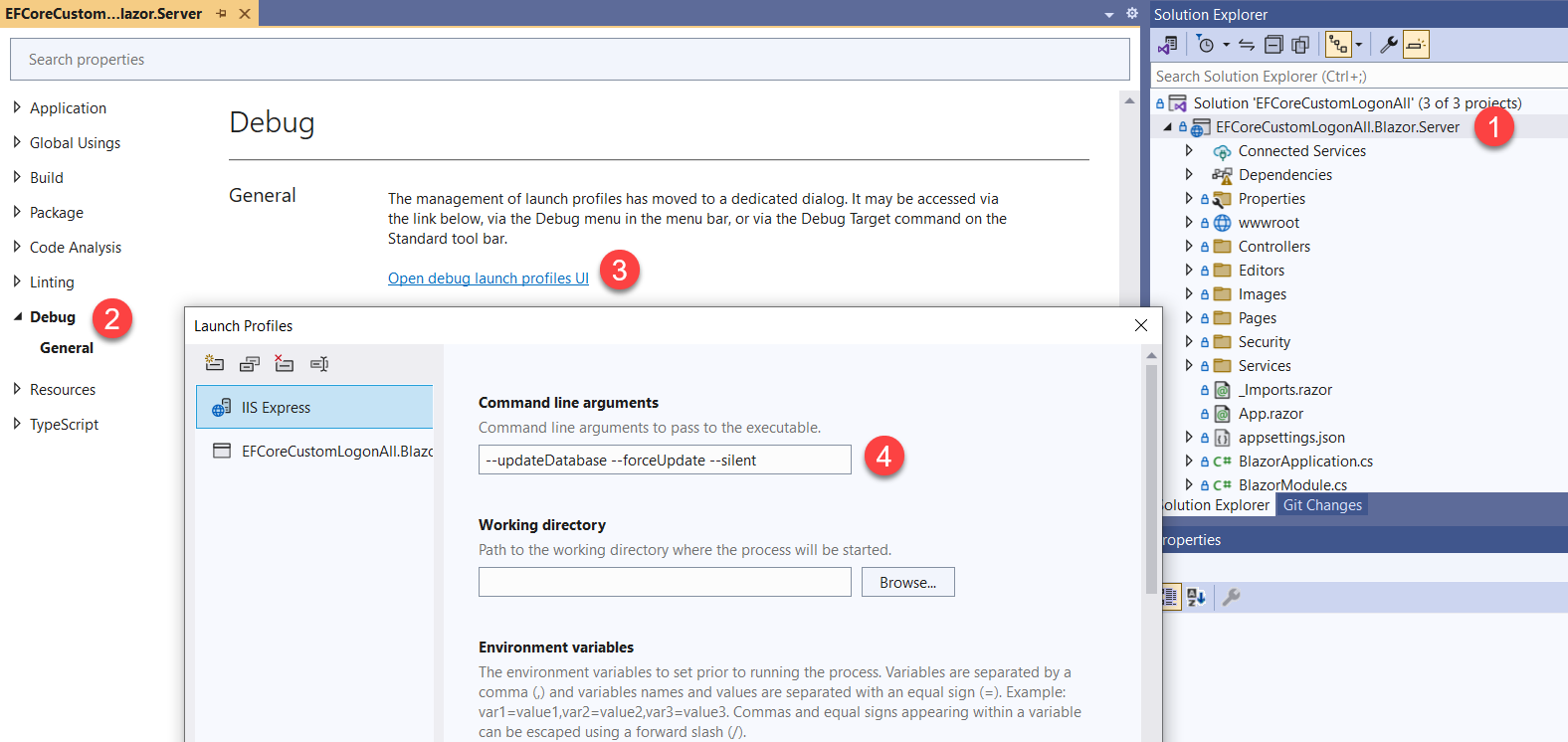Expand the TypeScript section
This screenshot has height=742, width=1568.
[x=17, y=424]
